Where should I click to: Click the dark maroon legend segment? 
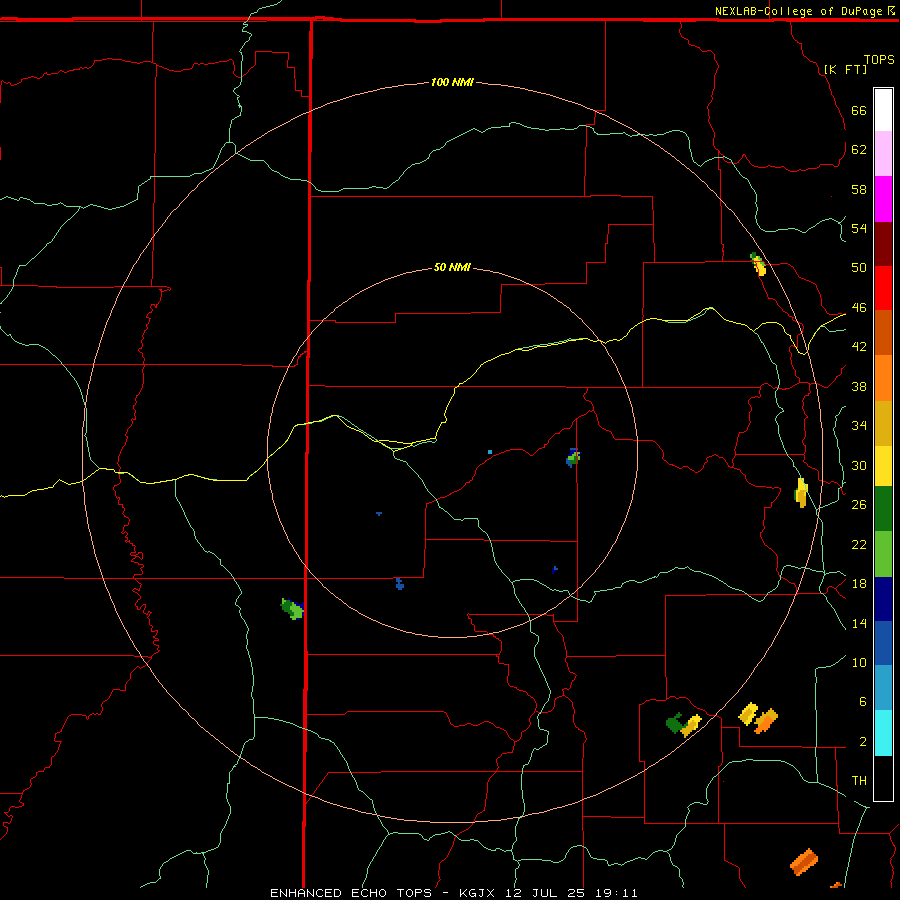click(x=883, y=243)
